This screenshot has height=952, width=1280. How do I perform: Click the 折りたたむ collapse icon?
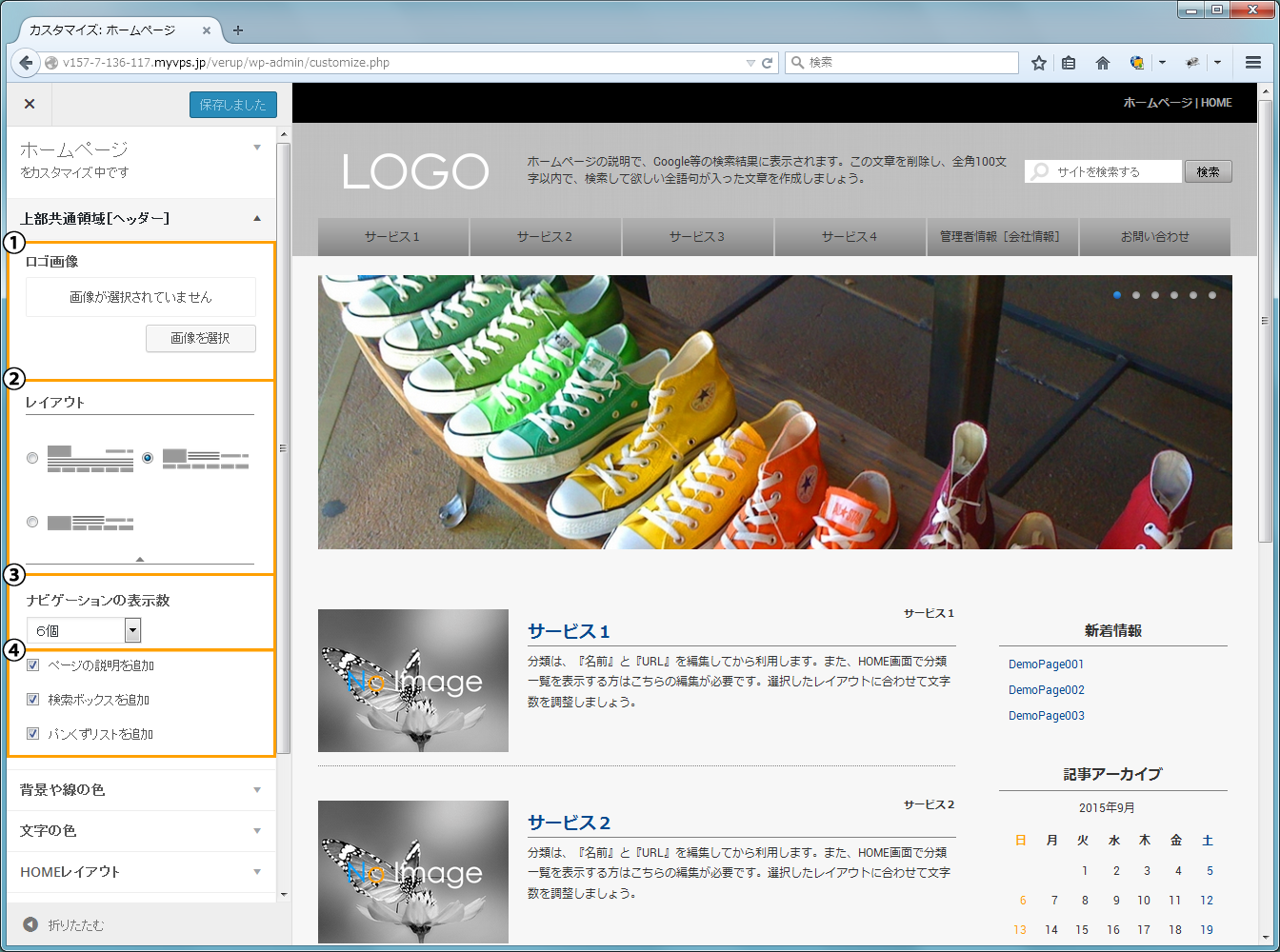(x=30, y=924)
